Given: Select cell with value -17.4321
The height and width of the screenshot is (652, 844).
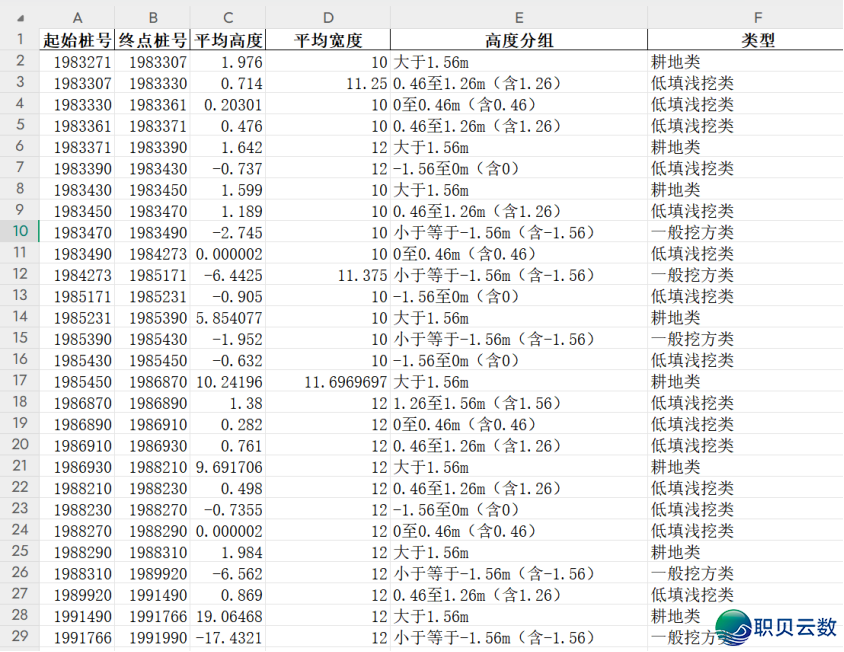Looking at the screenshot, I should [228, 637].
